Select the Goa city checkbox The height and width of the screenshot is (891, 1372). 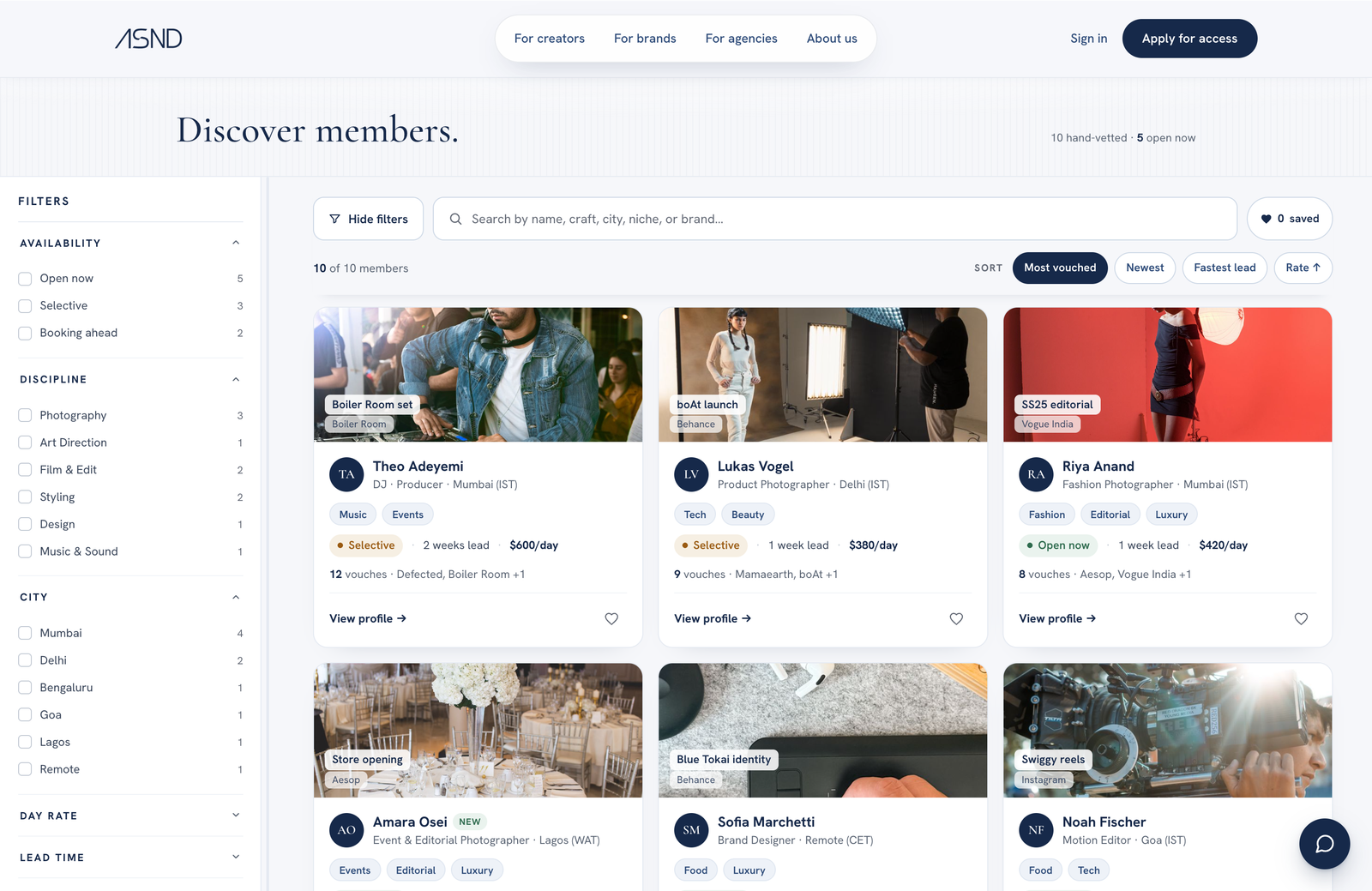[x=25, y=715]
